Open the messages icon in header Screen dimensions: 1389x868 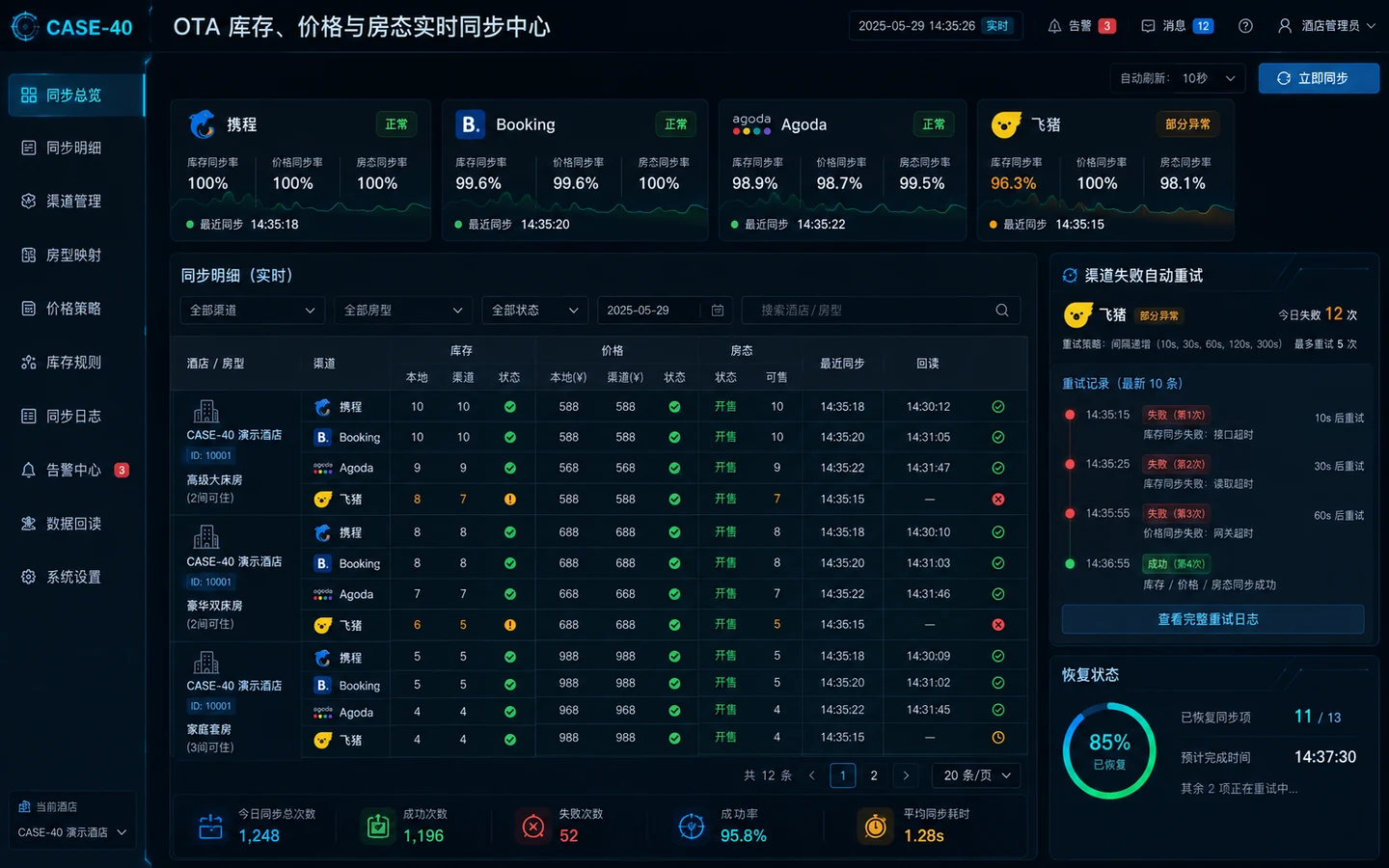click(x=1148, y=26)
